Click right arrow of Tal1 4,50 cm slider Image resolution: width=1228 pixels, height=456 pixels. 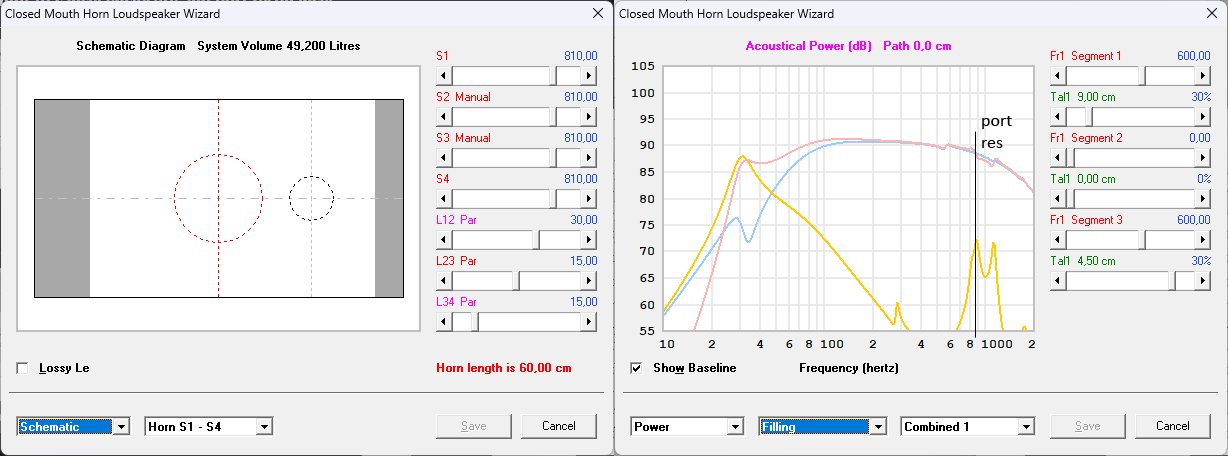click(1203, 281)
